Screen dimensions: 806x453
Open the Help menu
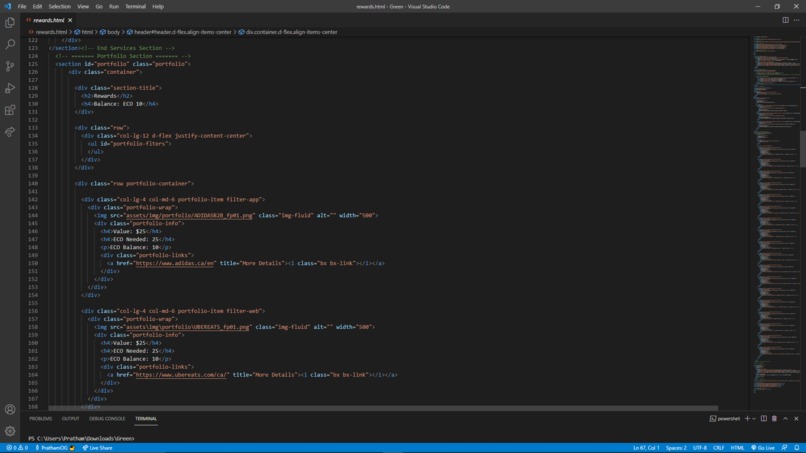(158, 7)
